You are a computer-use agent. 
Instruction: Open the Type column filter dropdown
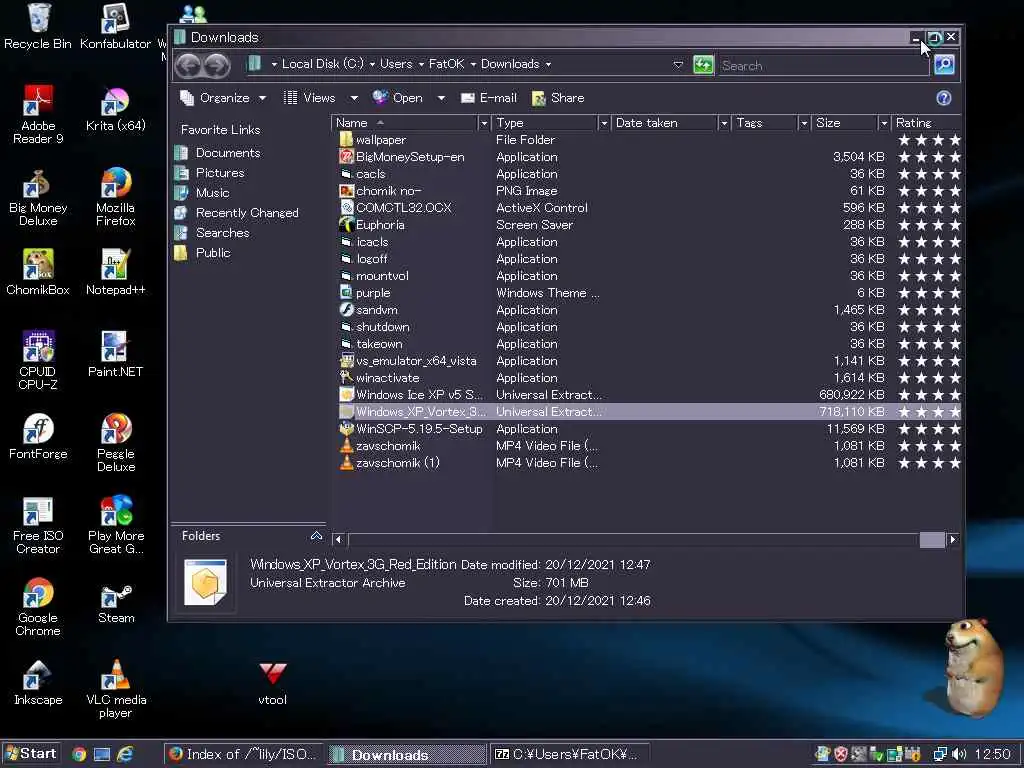pyautogui.click(x=604, y=123)
